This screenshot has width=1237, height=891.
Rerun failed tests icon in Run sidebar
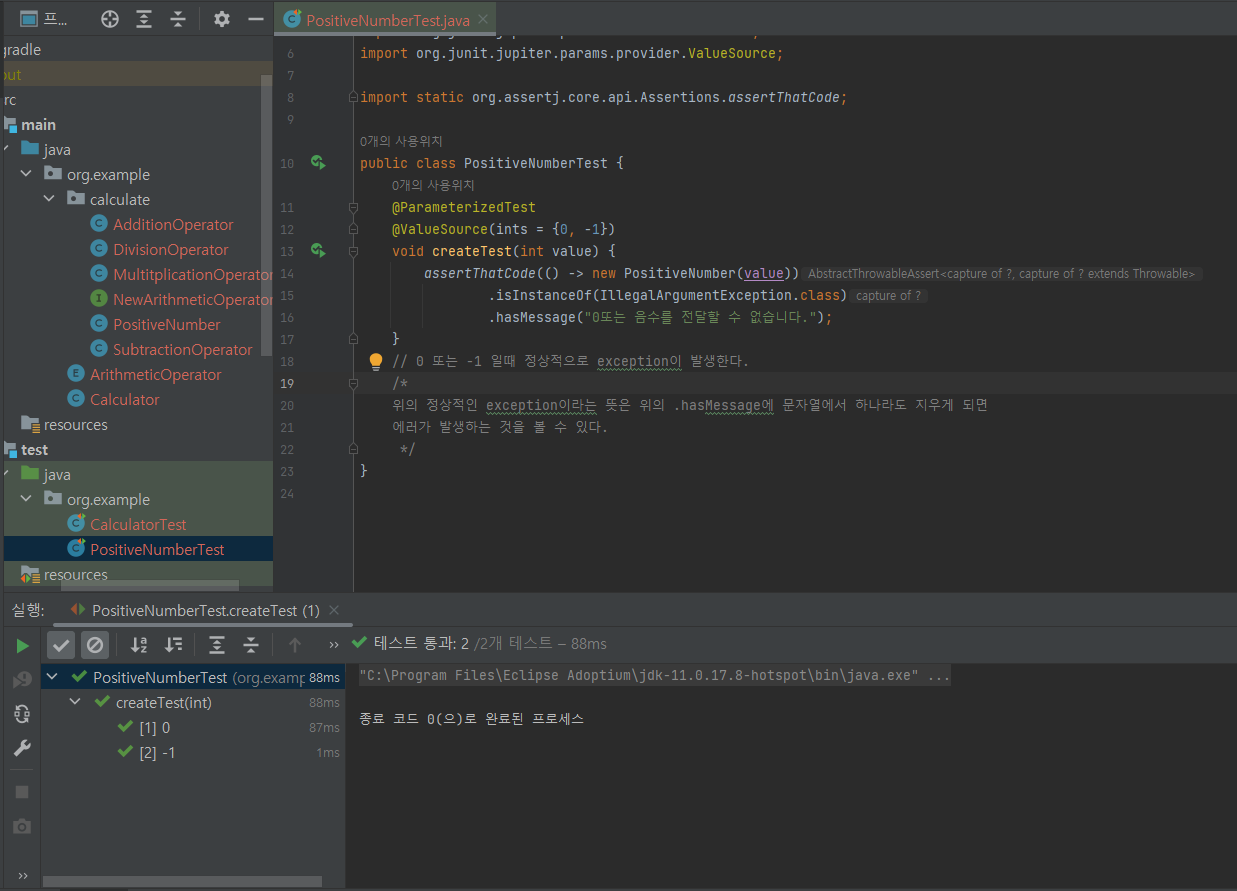click(22, 680)
